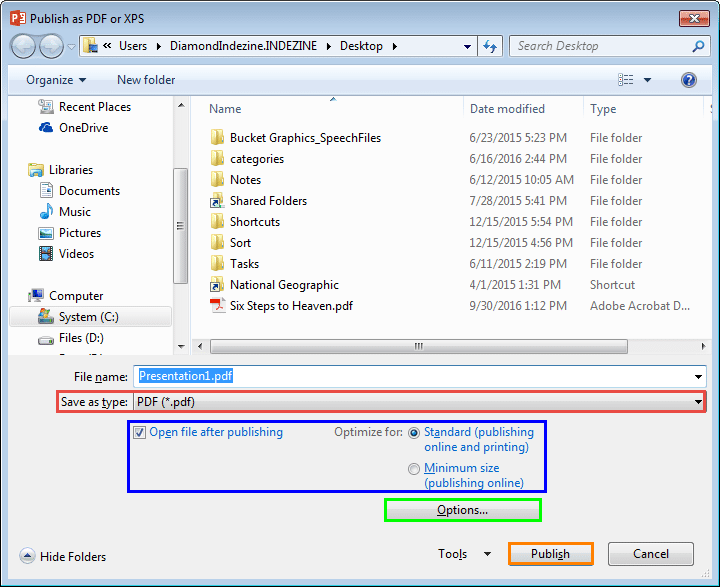The width and height of the screenshot is (720, 587).
Task: Select National Geographic shortcut icon
Action: (x=217, y=285)
